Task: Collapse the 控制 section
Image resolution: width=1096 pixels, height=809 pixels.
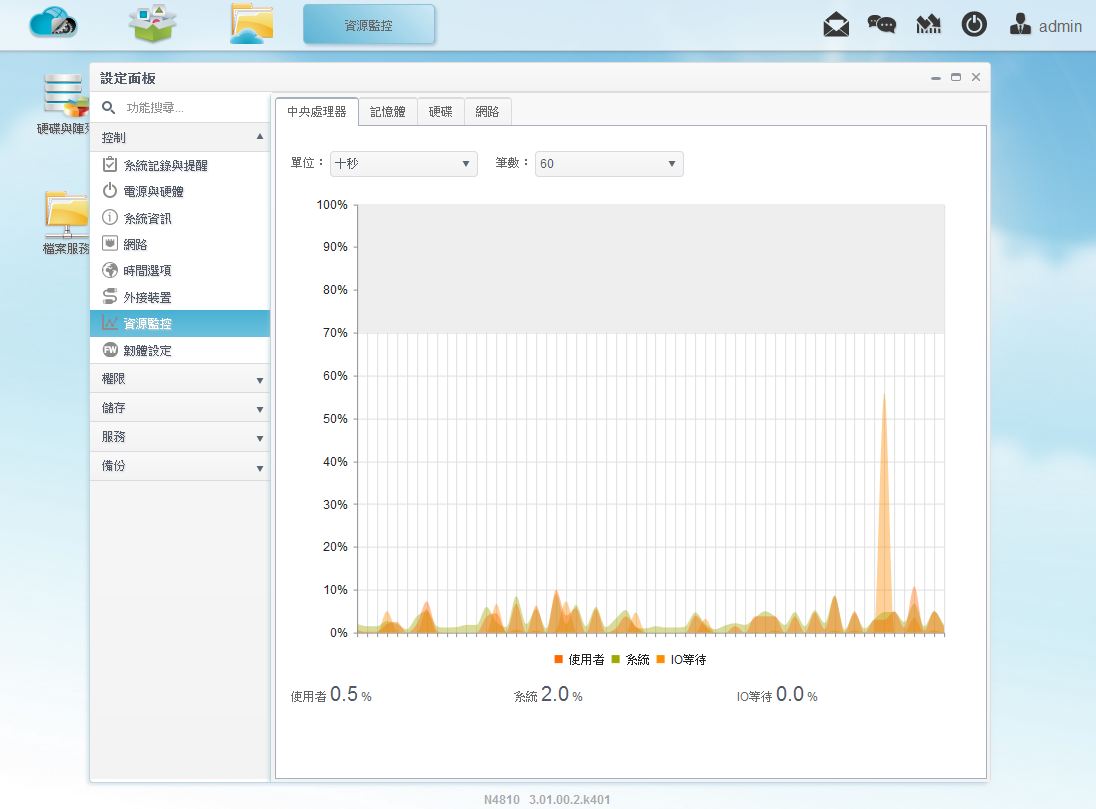Action: [x=180, y=137]
